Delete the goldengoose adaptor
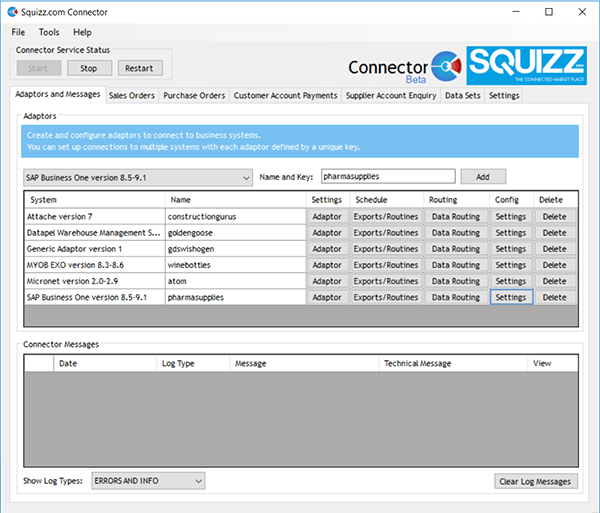 click(554, 233)
